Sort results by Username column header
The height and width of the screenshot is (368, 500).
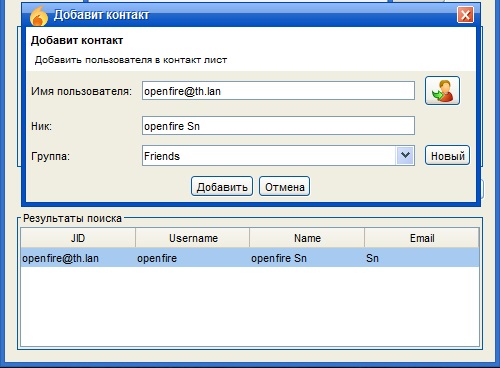tap(193, 238)
